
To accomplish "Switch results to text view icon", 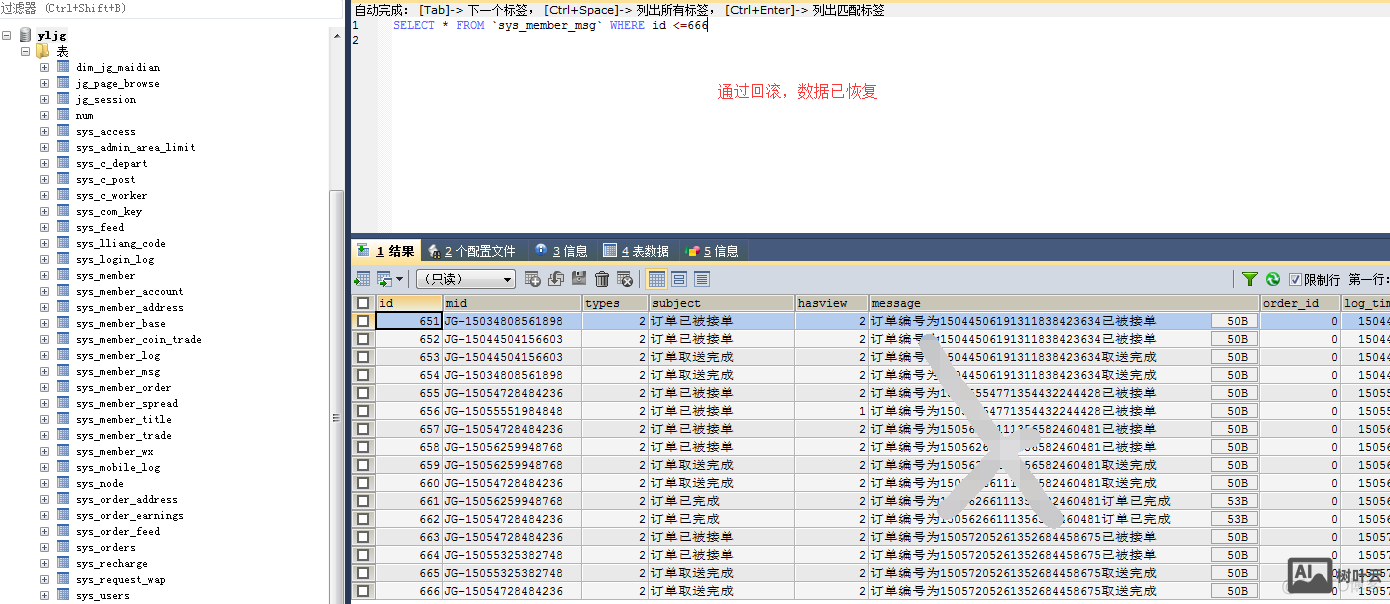I will [x=702, y=279].
